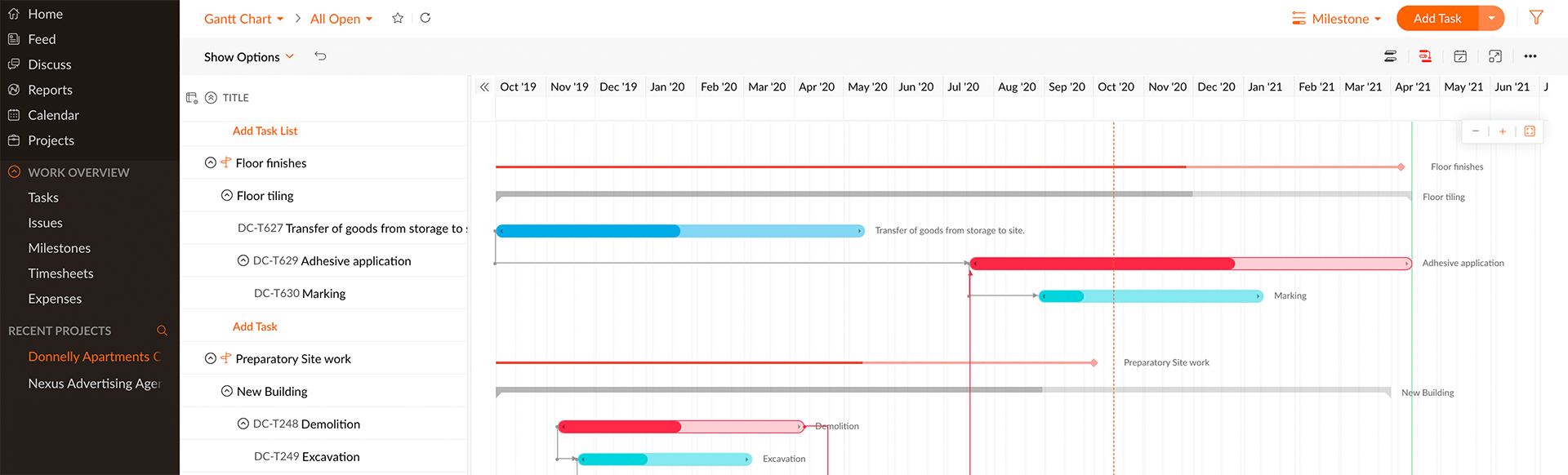Screen dimensions: 1568x475
Task: Click the undo arrow icon
Action: click(x=320, y=56)
